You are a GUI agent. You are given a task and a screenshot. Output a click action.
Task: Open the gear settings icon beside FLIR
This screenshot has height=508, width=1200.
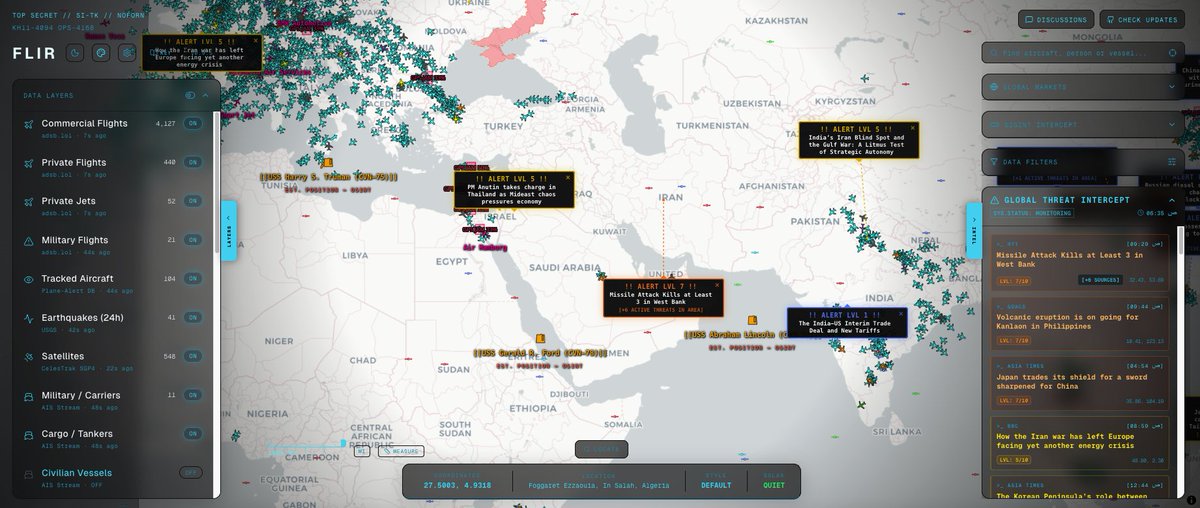coord(127,53)
